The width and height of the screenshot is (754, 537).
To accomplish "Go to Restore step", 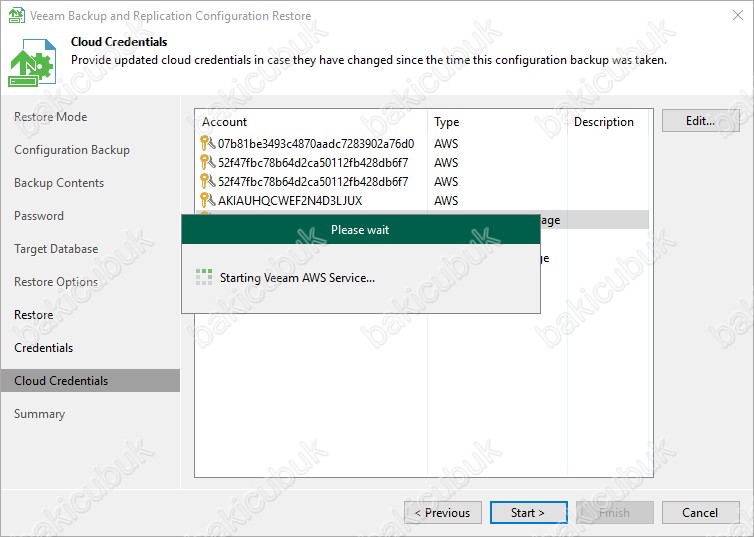I will pos(34,315).
